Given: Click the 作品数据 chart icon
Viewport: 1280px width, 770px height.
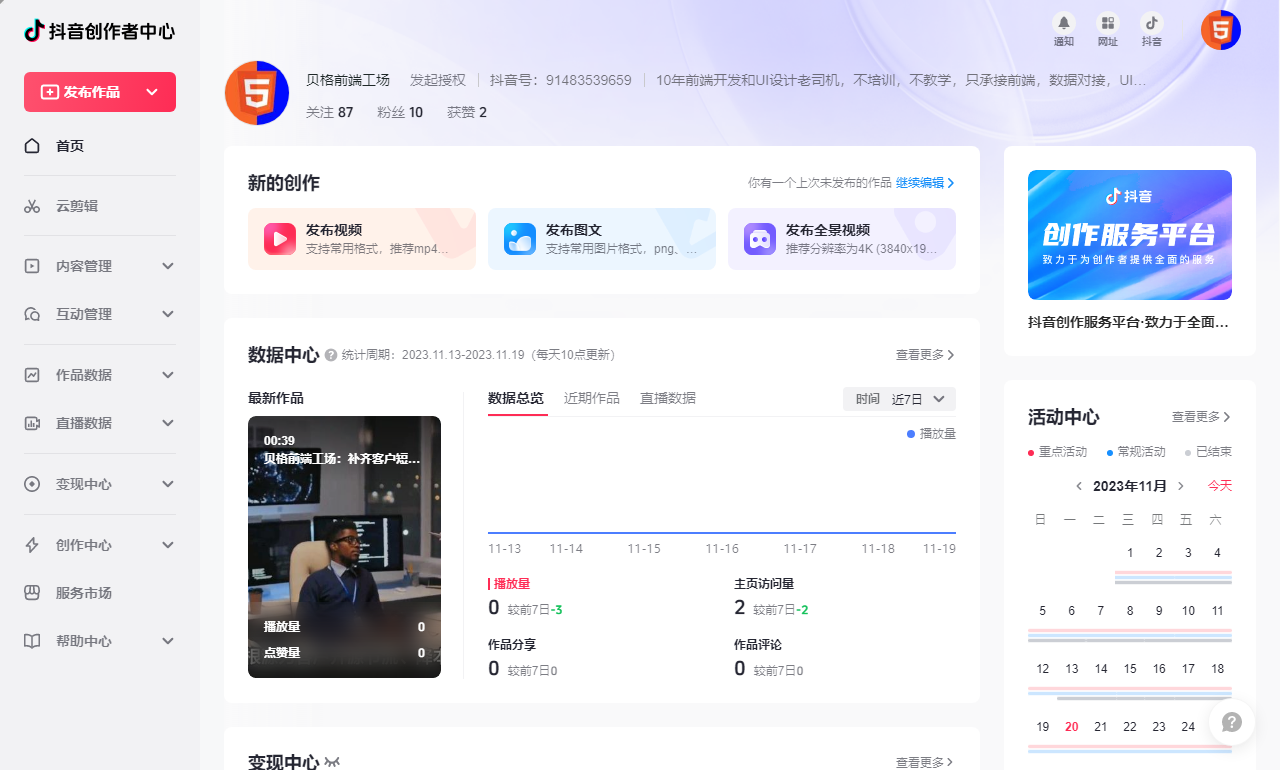Looking at the screenshot, I should (32, 375).
